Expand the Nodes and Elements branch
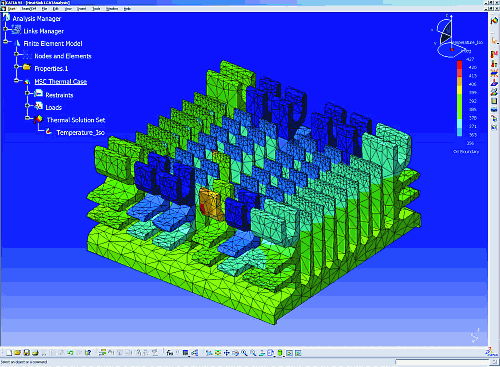The image size is (500, 367). point(16,54)
